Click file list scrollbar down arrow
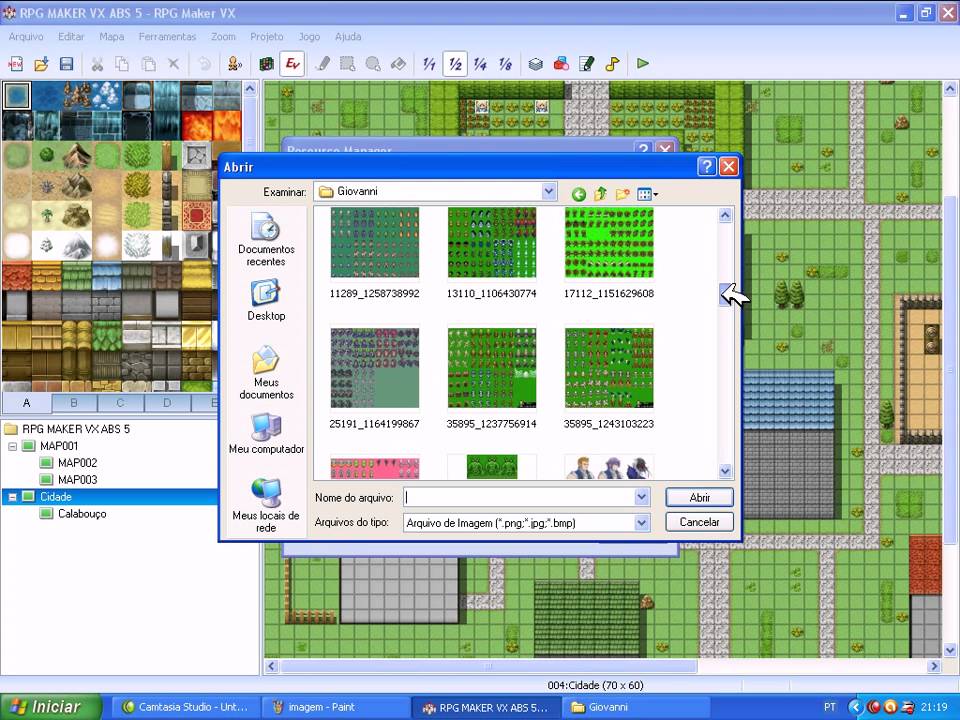Image resolution: width=960 pixels, height=720 pixels. pos(725,471)
